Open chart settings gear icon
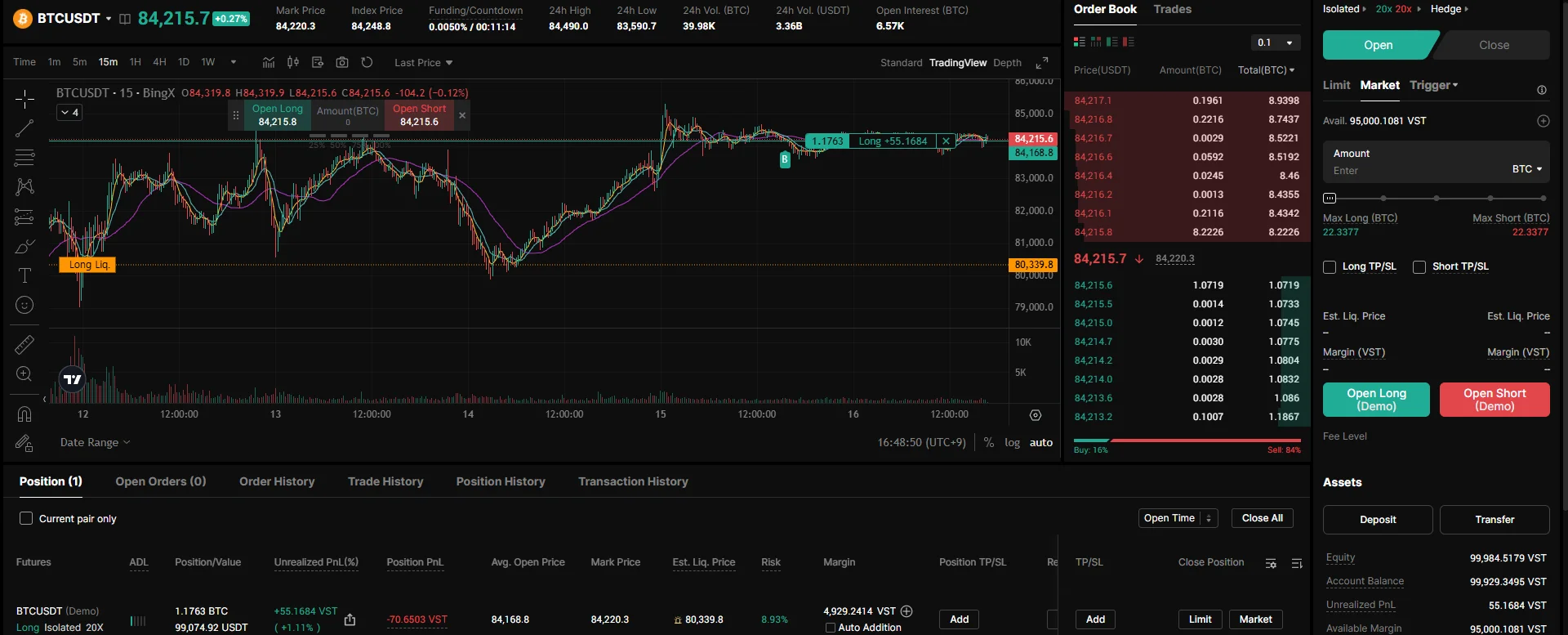This screenshot has height=635, width=1568. 1036,415
